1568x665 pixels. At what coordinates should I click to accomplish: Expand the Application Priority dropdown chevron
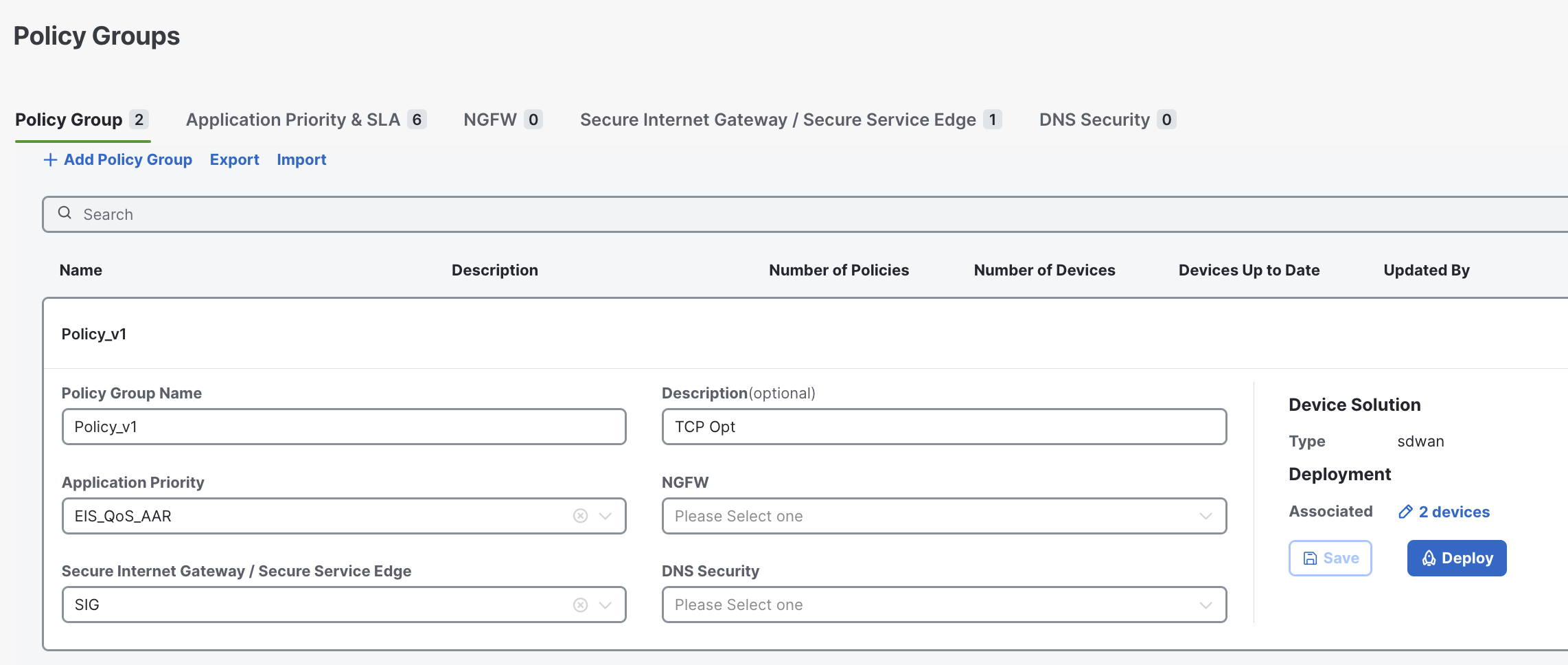point(606,516)
